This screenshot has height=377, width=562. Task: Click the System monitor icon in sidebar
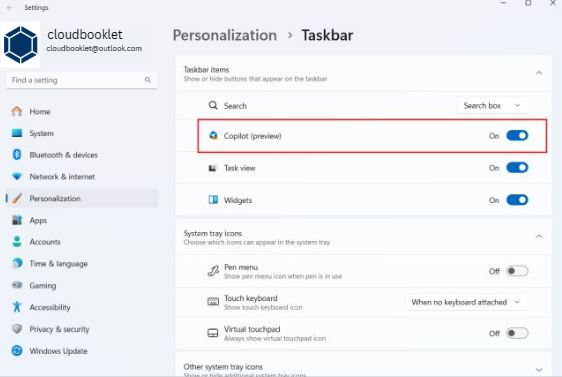(16, 133)
